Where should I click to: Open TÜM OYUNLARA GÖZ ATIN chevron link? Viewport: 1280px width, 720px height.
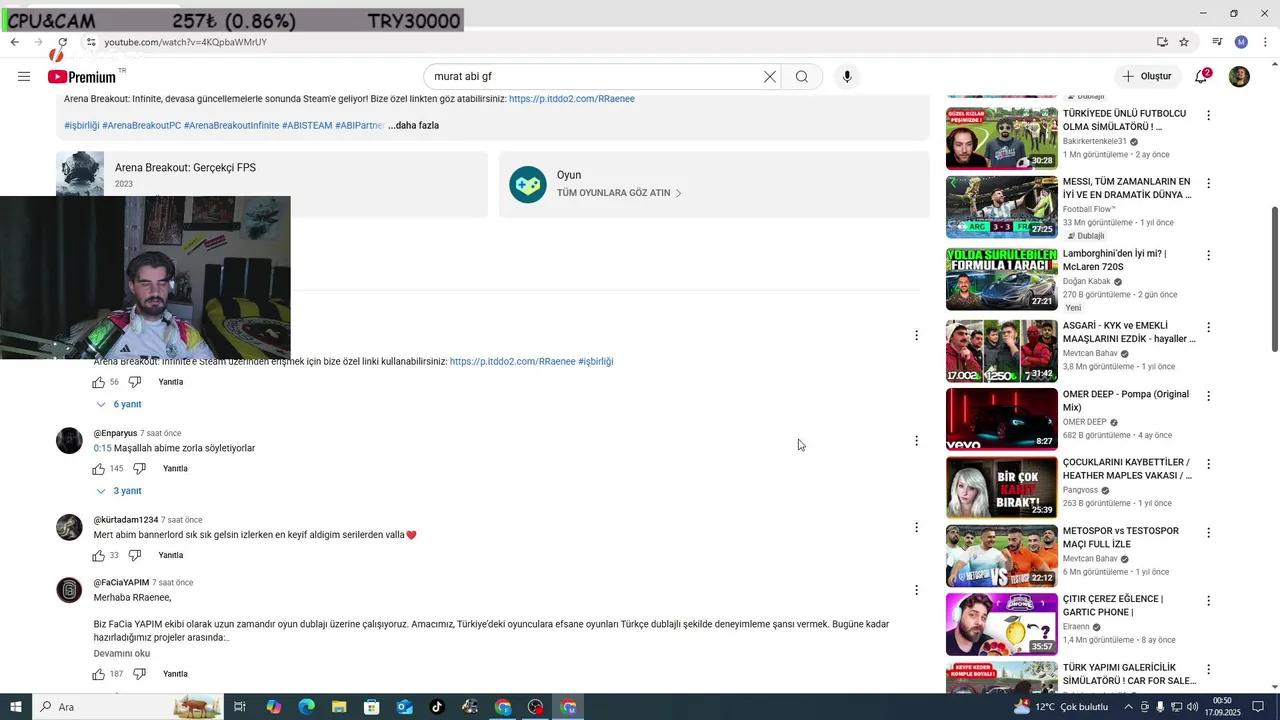pos(619,193)
